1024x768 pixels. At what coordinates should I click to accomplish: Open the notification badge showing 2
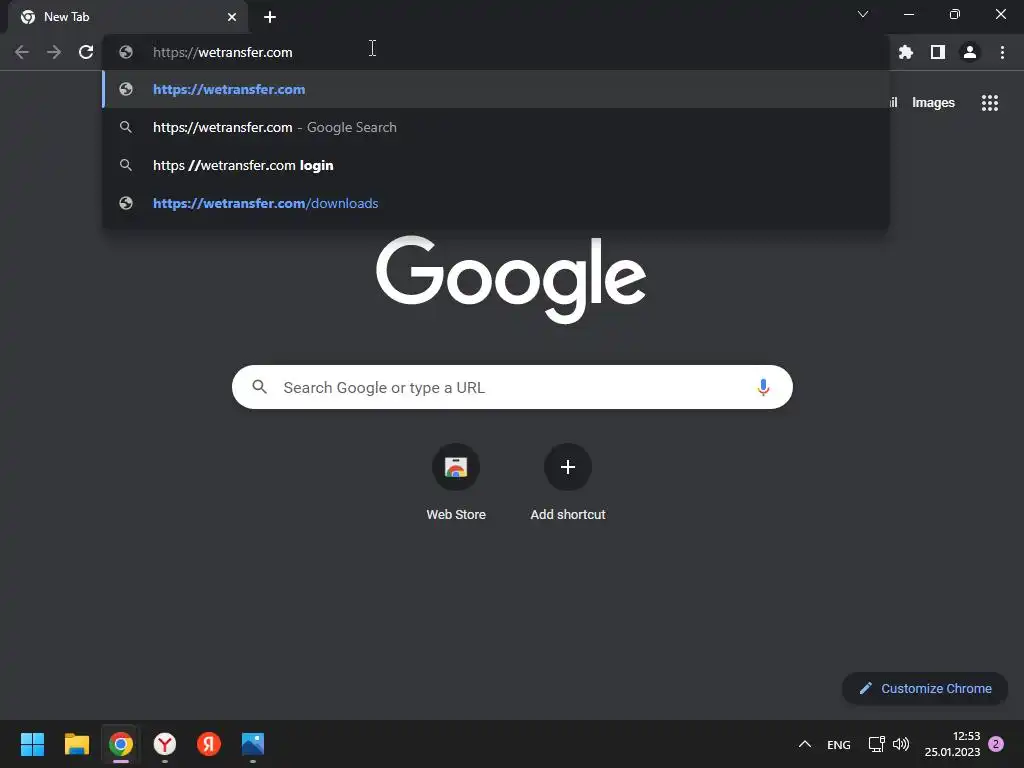pyautogui.click(x=996, y=744)
